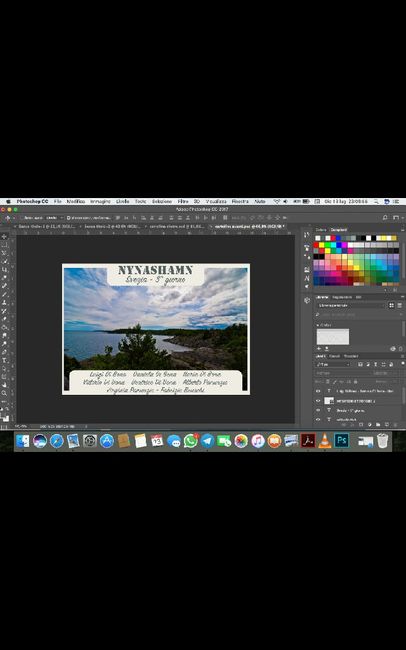Pick the red swatch in the Swatches panel

[x=316, y=245]
